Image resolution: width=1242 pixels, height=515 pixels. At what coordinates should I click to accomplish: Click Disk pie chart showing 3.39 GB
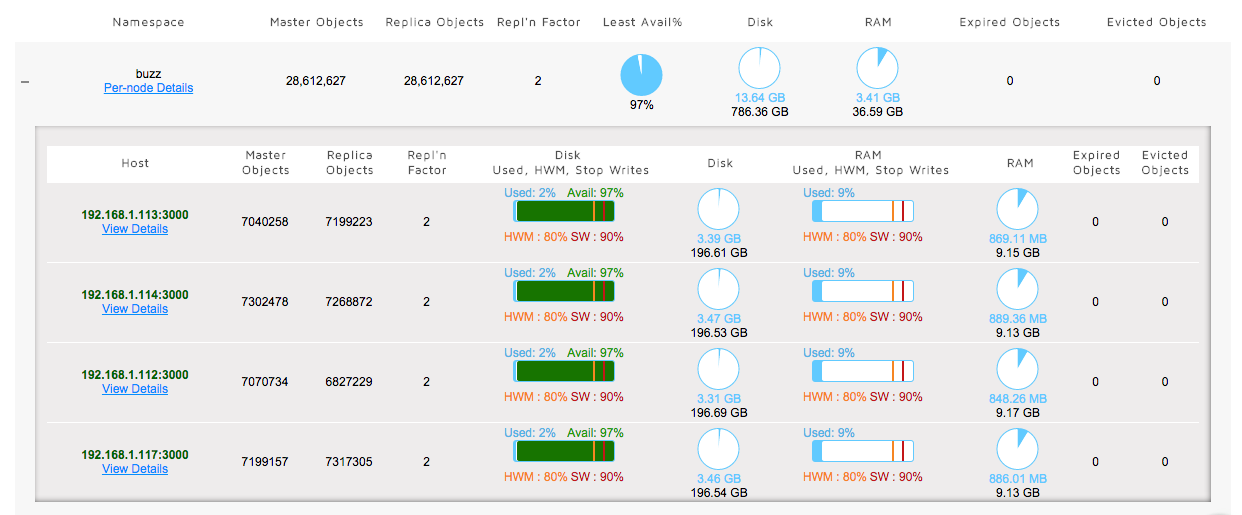click(x=717, y=210)
